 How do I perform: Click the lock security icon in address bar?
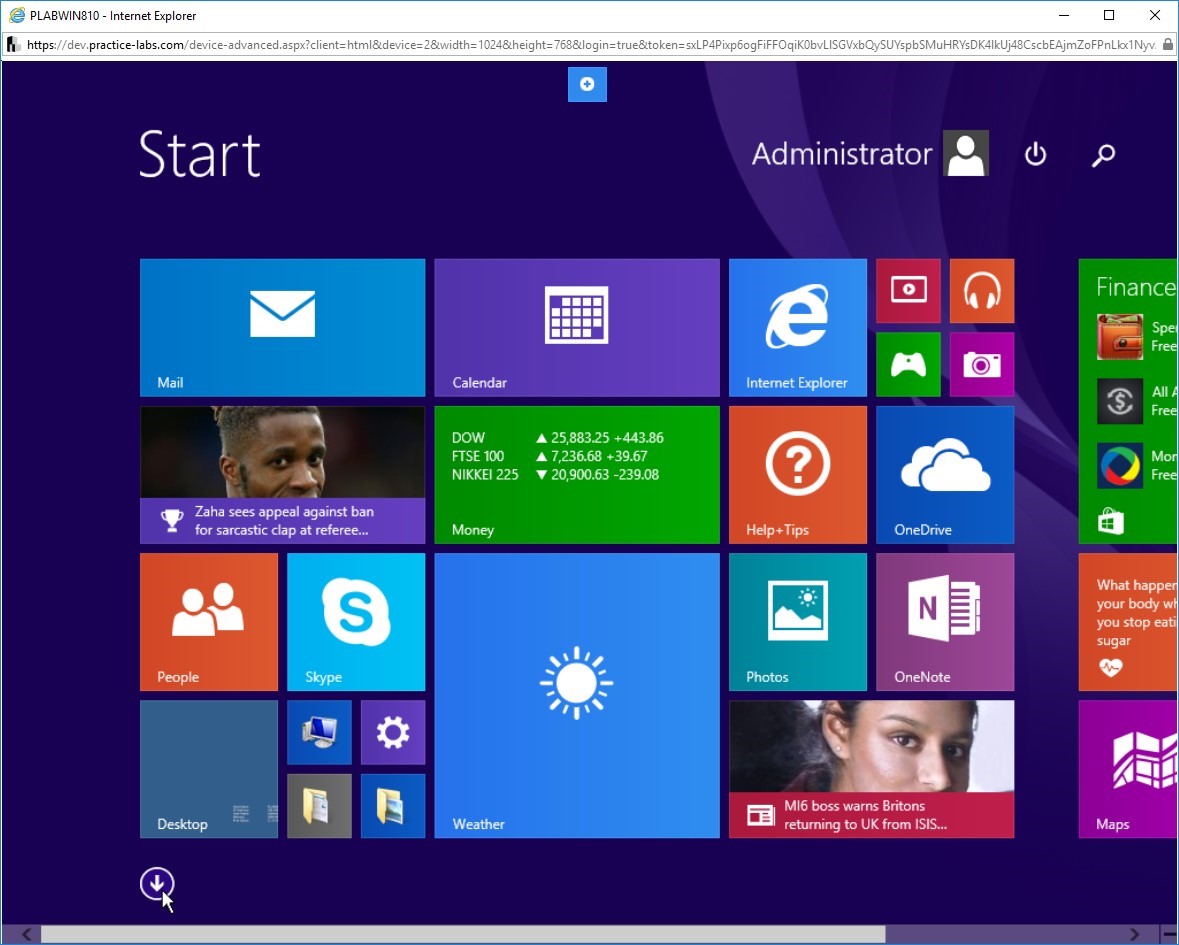click(1168, 45)
